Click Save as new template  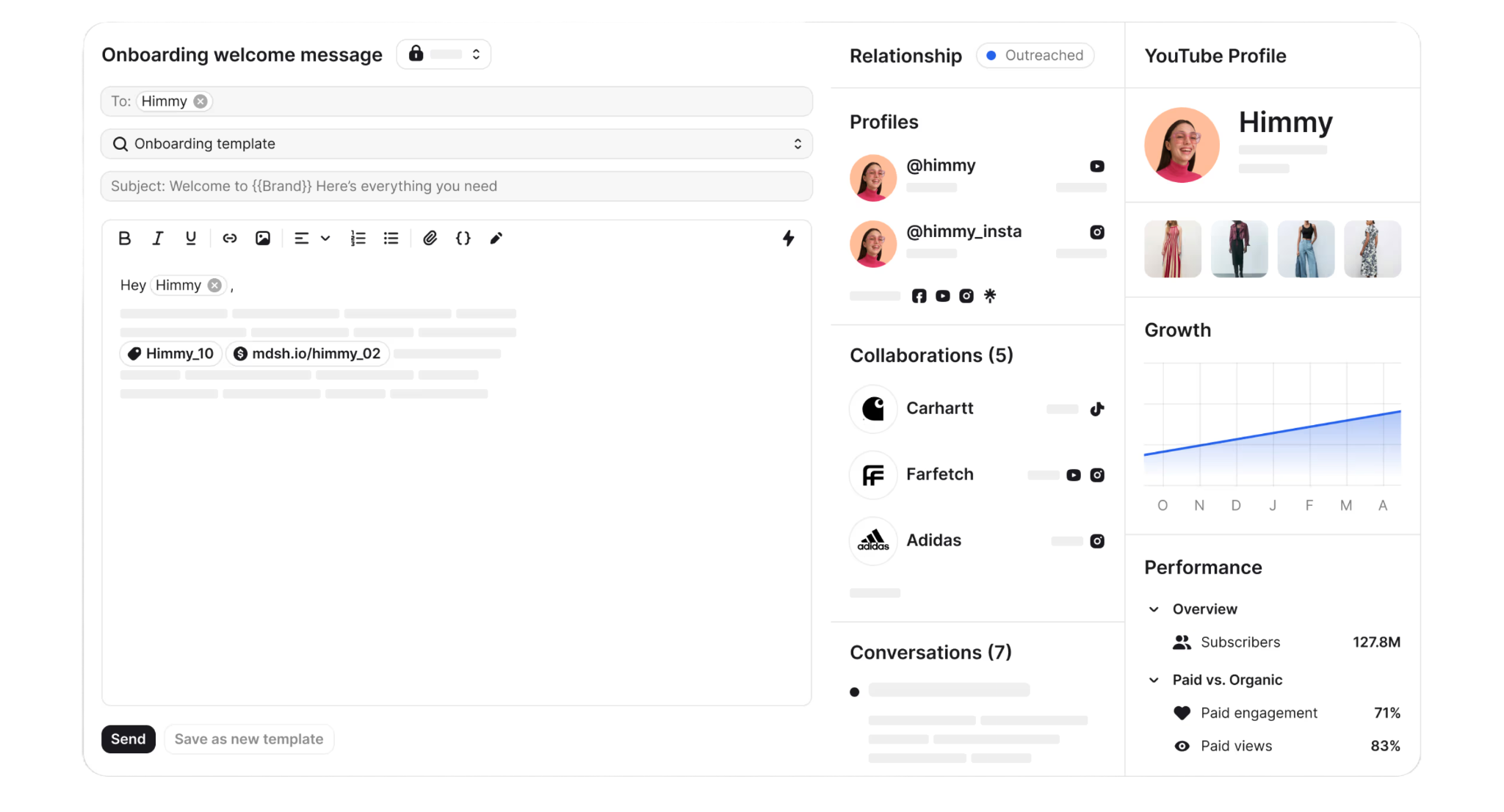[x=249, y=739]
